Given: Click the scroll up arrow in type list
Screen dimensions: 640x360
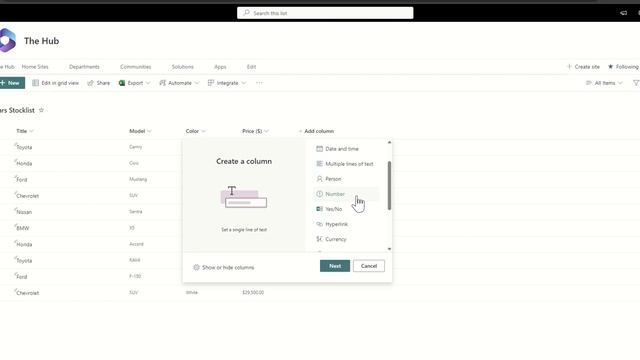Looking at the screenshot, I should 389,142.
